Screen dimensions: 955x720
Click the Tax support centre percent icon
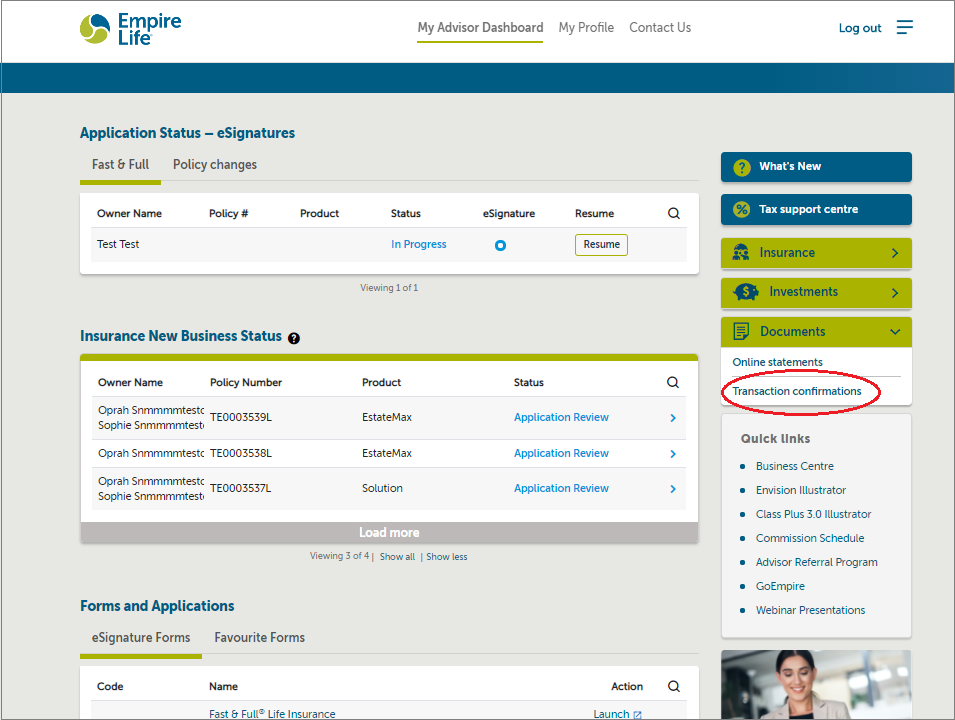pyautogui.click(x=742, y=210)
